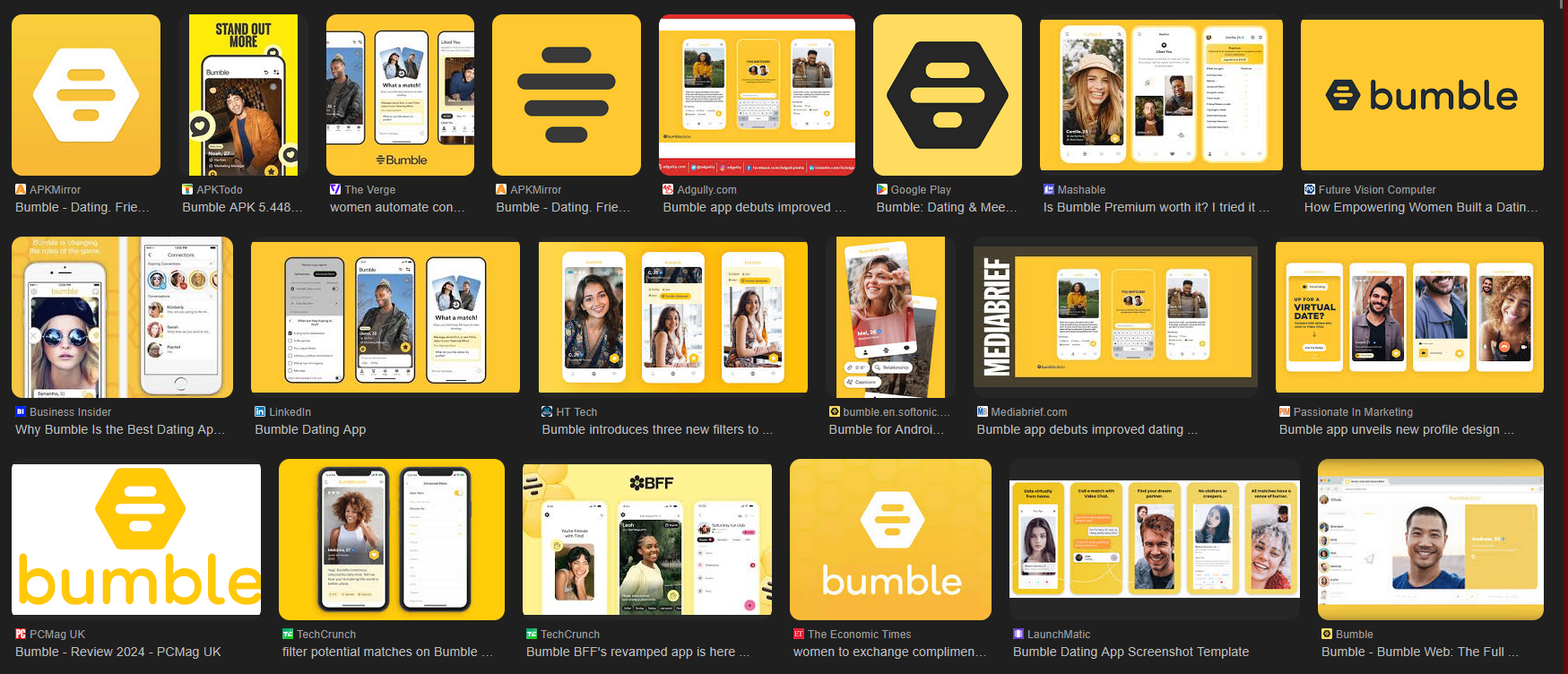
Task: Click the 'bumble.en.softonic' source name
Action: point(889,412)
